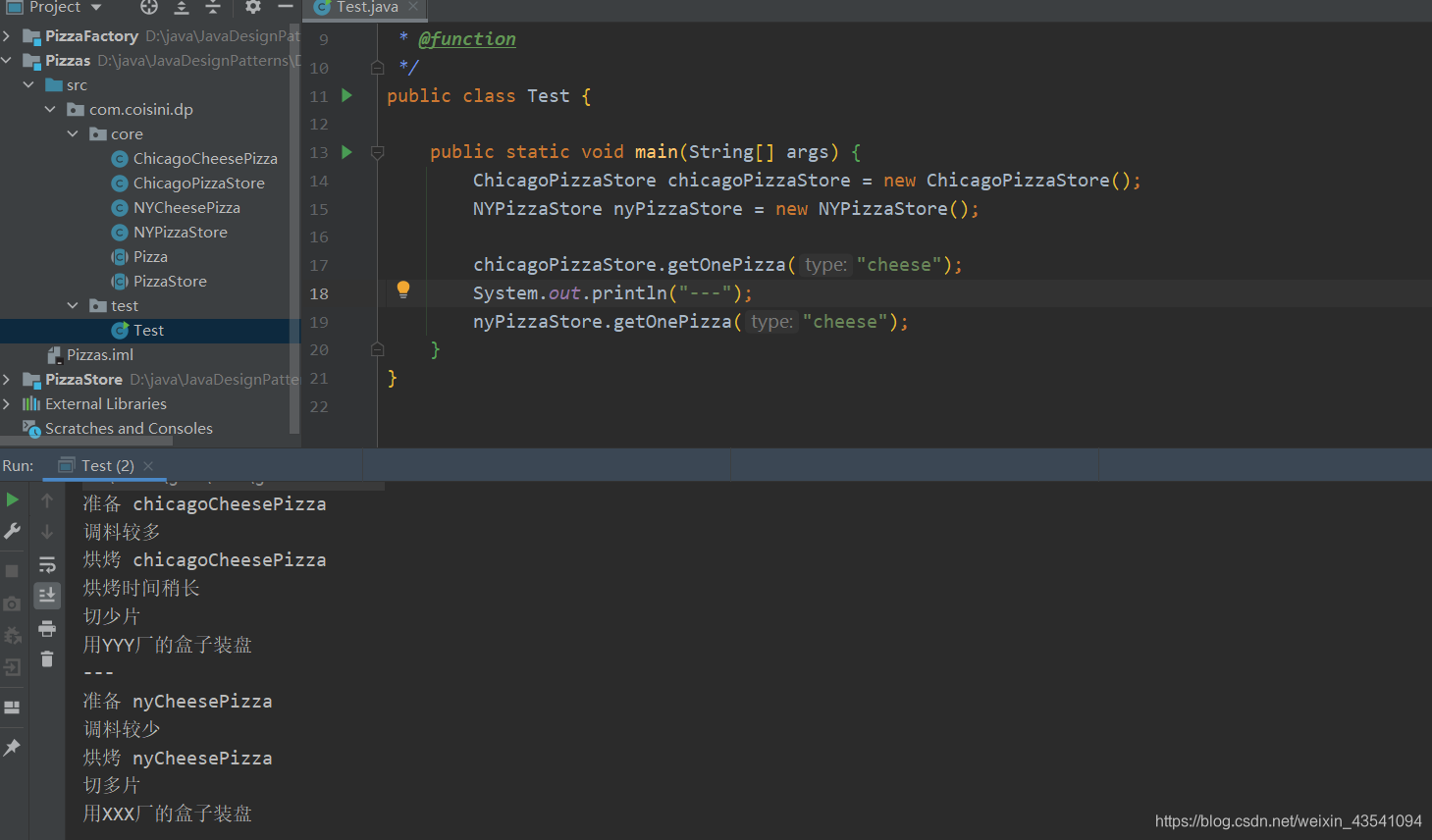This screenshot has width=1432, height=840.
Task: Close the Test (2) run tab
Action: (148, 466)
